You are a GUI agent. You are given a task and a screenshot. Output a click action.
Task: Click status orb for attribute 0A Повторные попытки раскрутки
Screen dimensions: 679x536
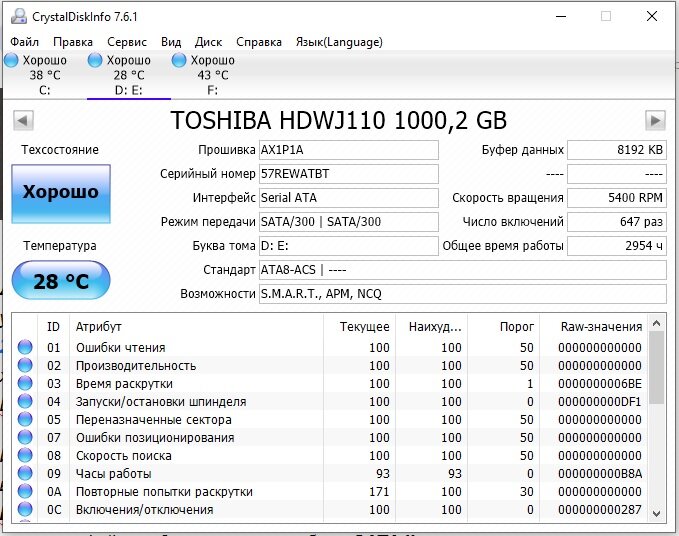pyautogui.click(x=25, y=491)
